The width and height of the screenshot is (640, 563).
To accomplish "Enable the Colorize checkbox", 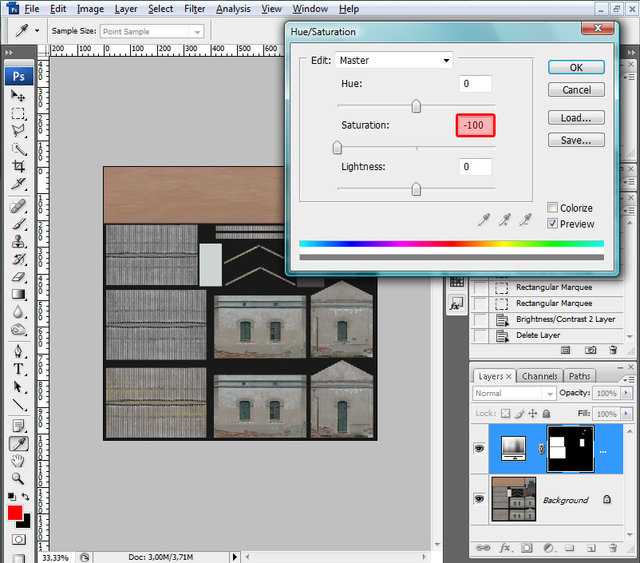I will click(553, 208).
